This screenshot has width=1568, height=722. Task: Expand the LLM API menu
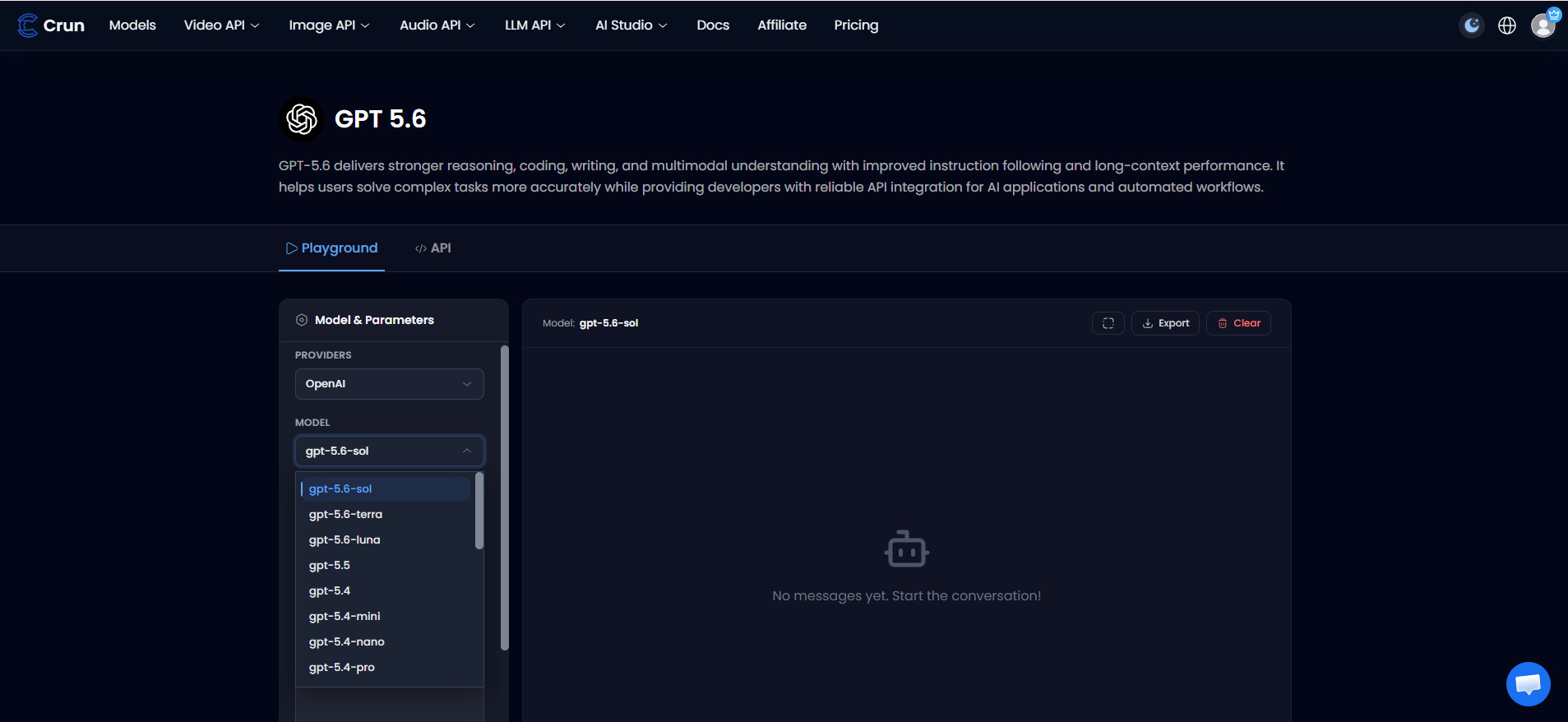[535, 25]
